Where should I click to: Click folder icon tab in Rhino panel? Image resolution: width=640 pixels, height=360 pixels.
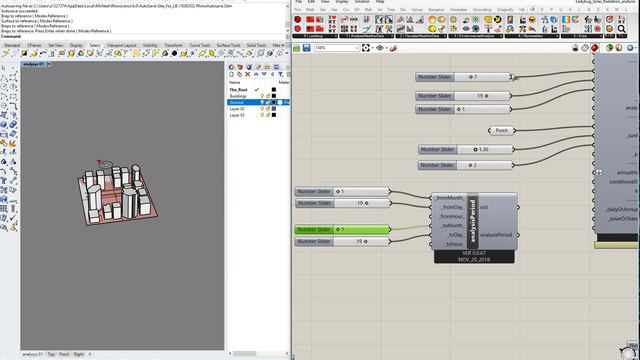(267, 67)
